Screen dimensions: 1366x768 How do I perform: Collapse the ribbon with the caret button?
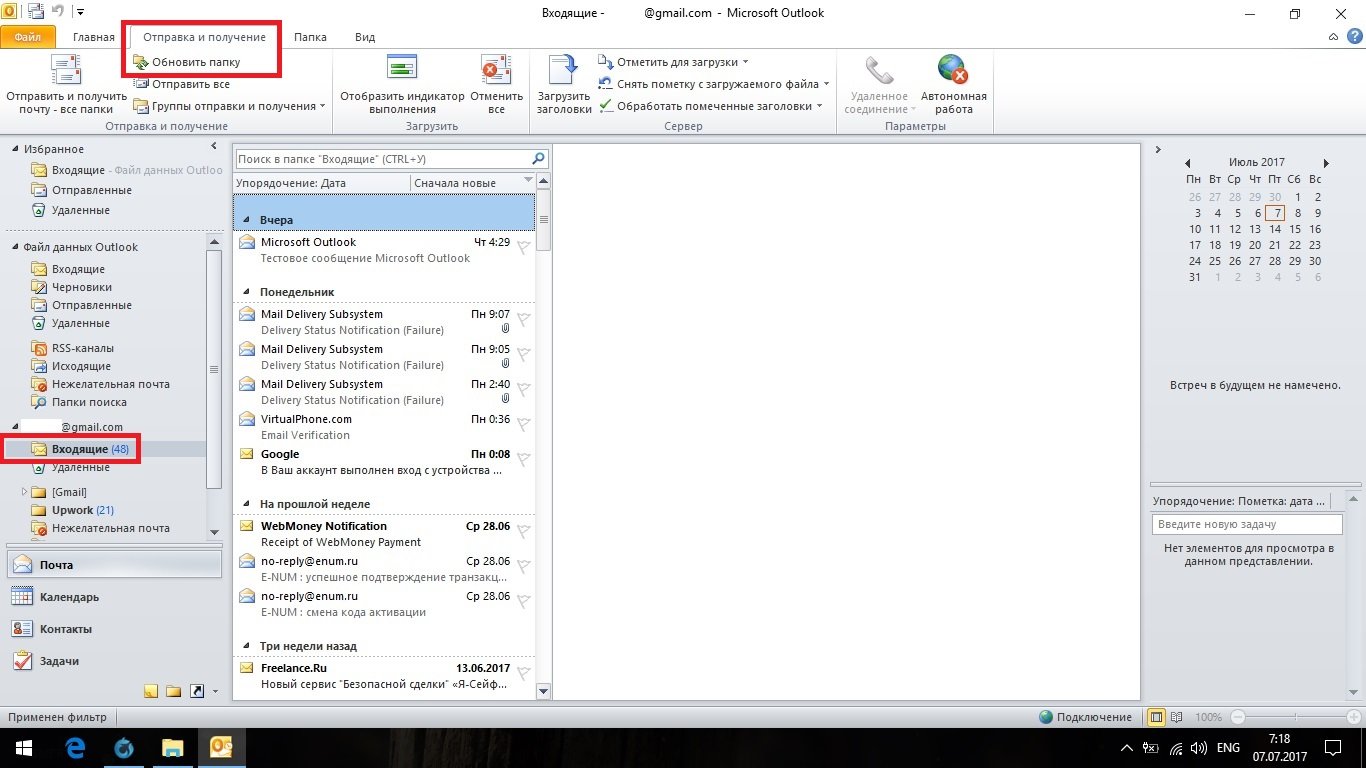(1334, 37)
